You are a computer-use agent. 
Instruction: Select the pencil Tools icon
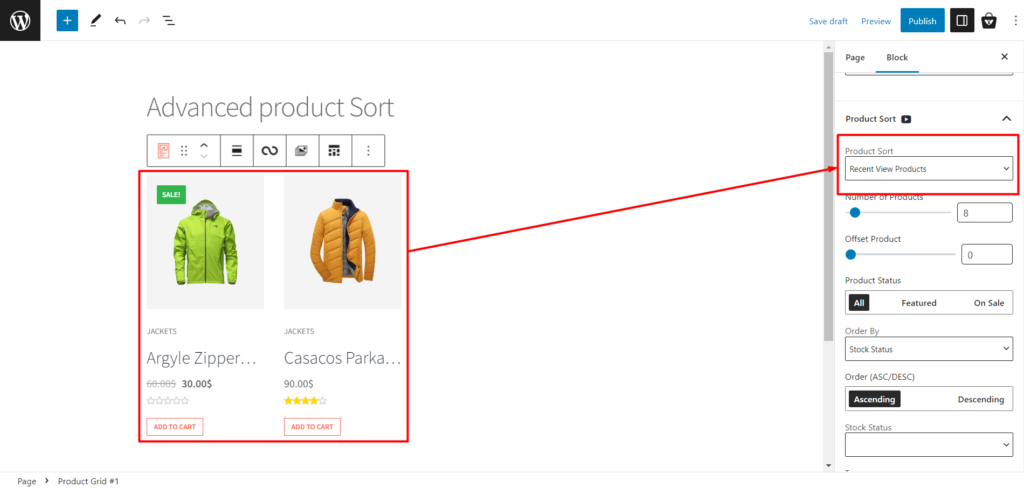click(95, 20)
